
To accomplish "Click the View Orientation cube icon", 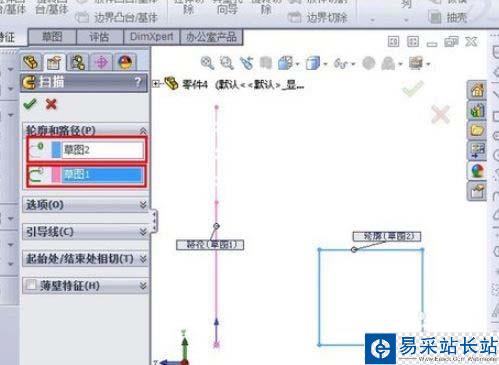I will point(285,63).
